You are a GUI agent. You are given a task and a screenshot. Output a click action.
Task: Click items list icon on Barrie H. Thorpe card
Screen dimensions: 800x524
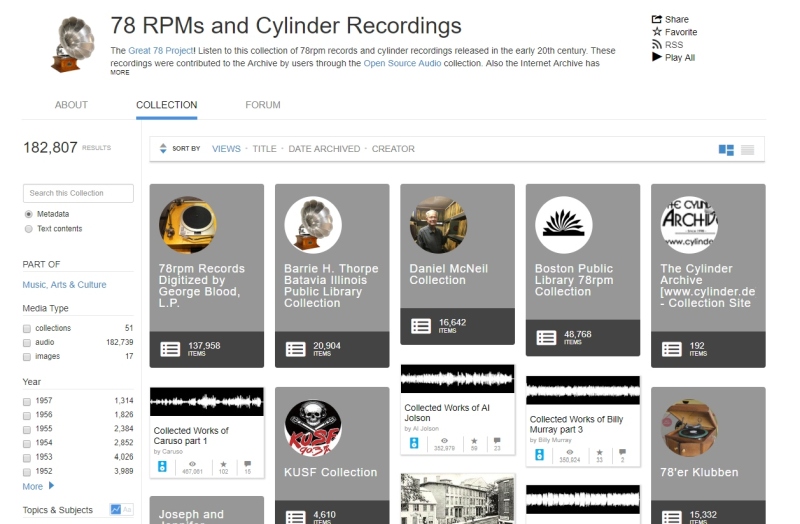click(x=295, y=349)
